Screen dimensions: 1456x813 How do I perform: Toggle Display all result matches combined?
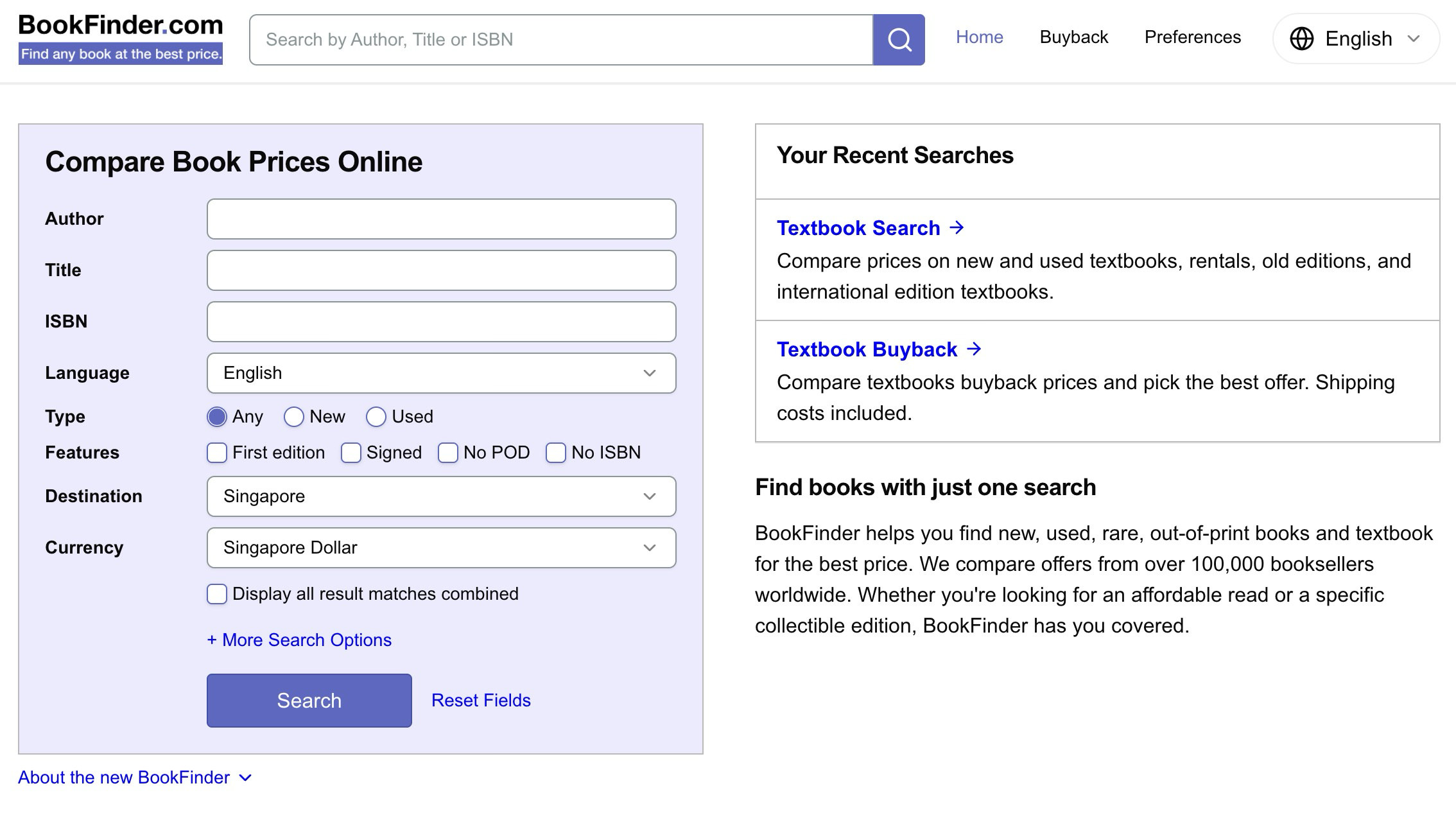tap(217, 594)
